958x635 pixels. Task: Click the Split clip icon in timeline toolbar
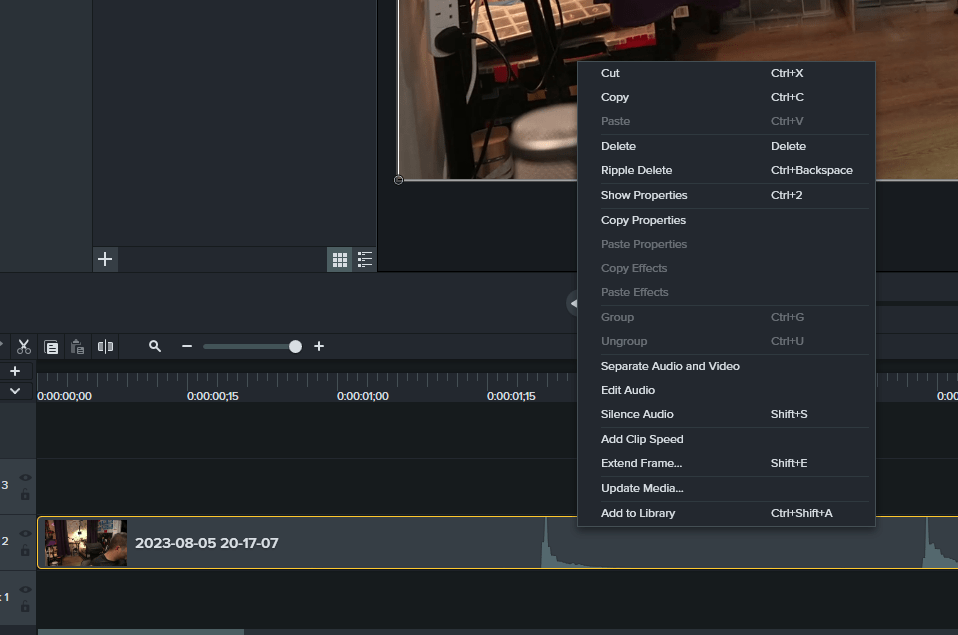tap(105, 347)
